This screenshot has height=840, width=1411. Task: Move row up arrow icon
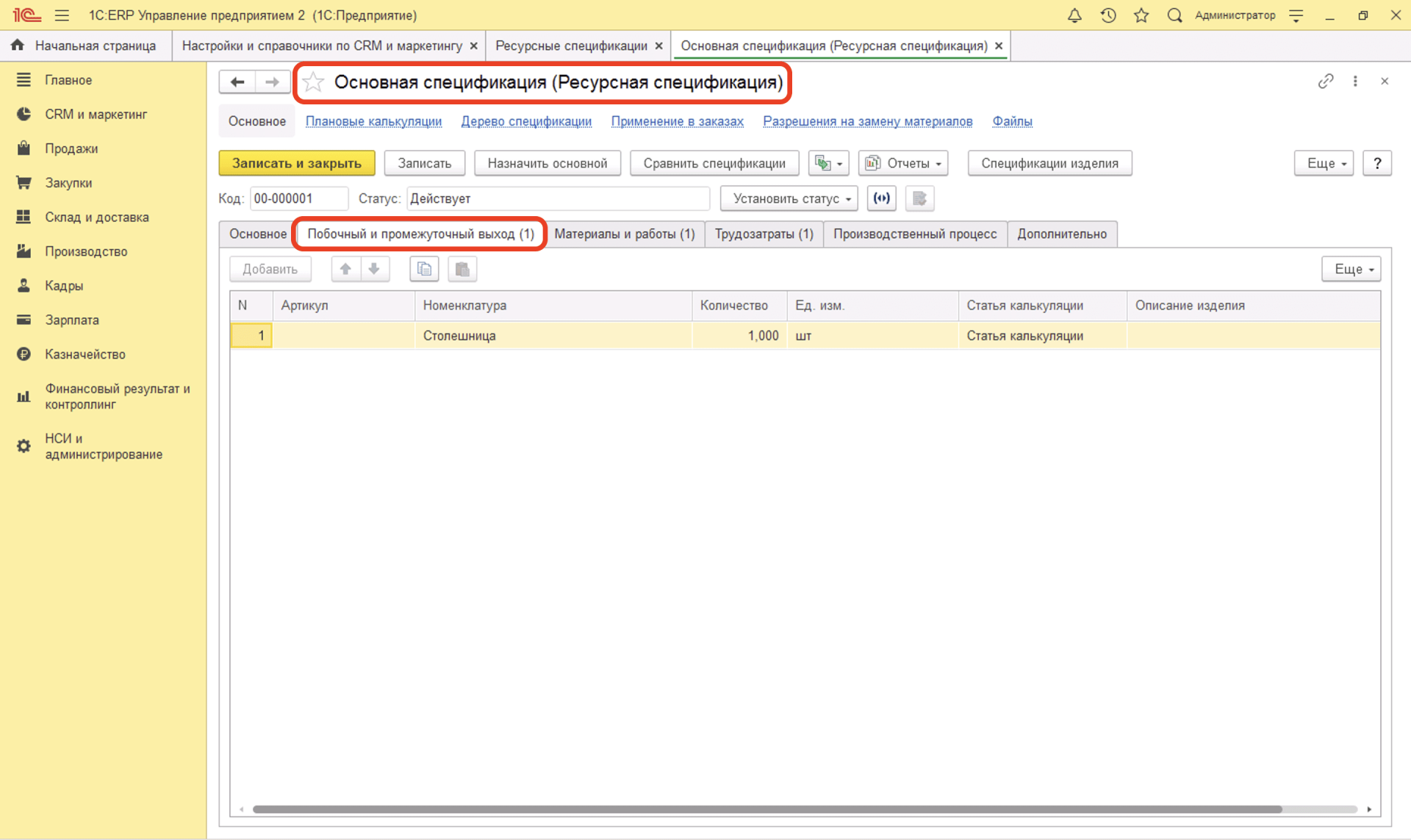click(x=345, y=269)
